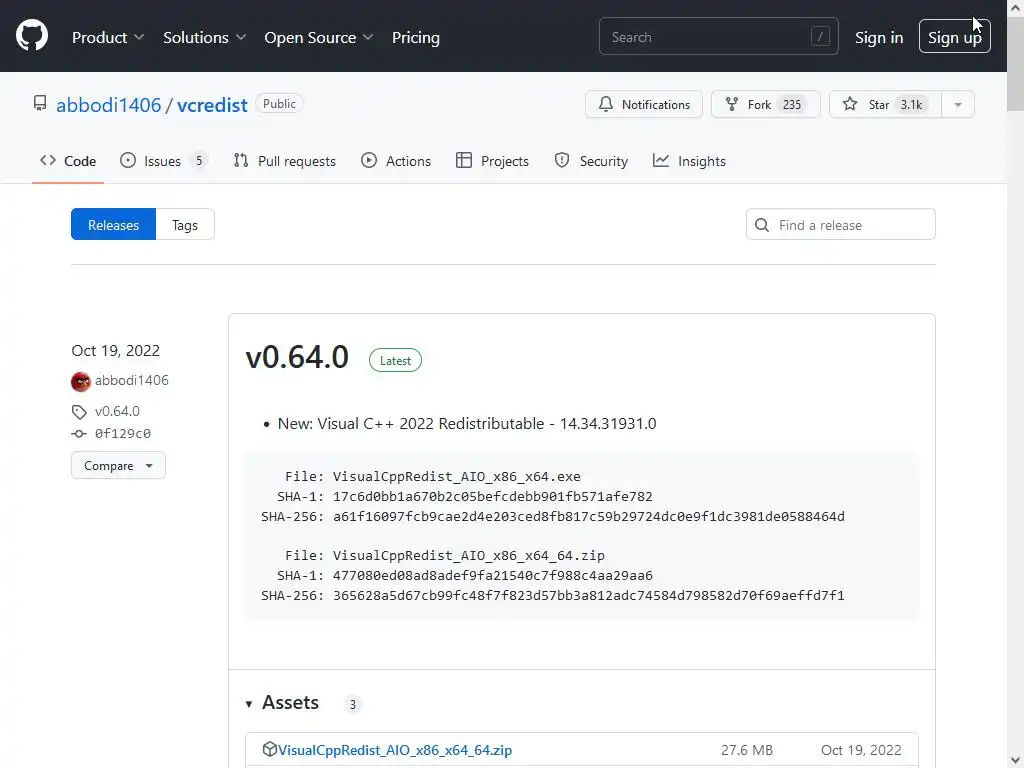Open the Solutions dropdown menu

(x=204, y=37)
